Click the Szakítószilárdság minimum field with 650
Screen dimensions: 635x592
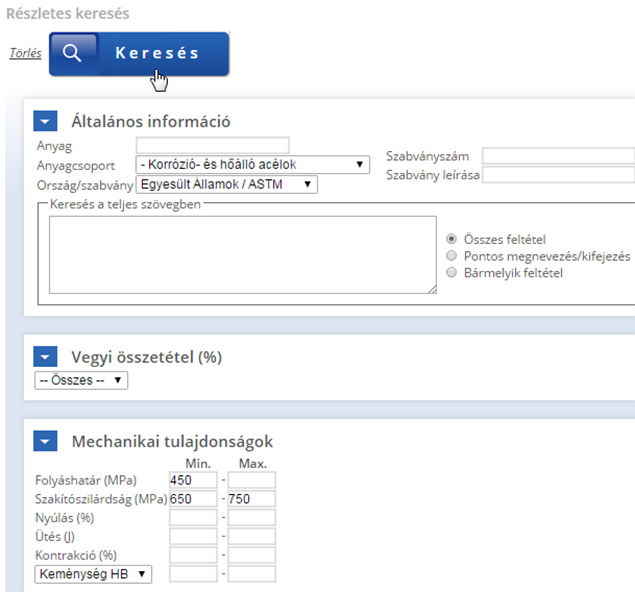[x=193, y=498]
